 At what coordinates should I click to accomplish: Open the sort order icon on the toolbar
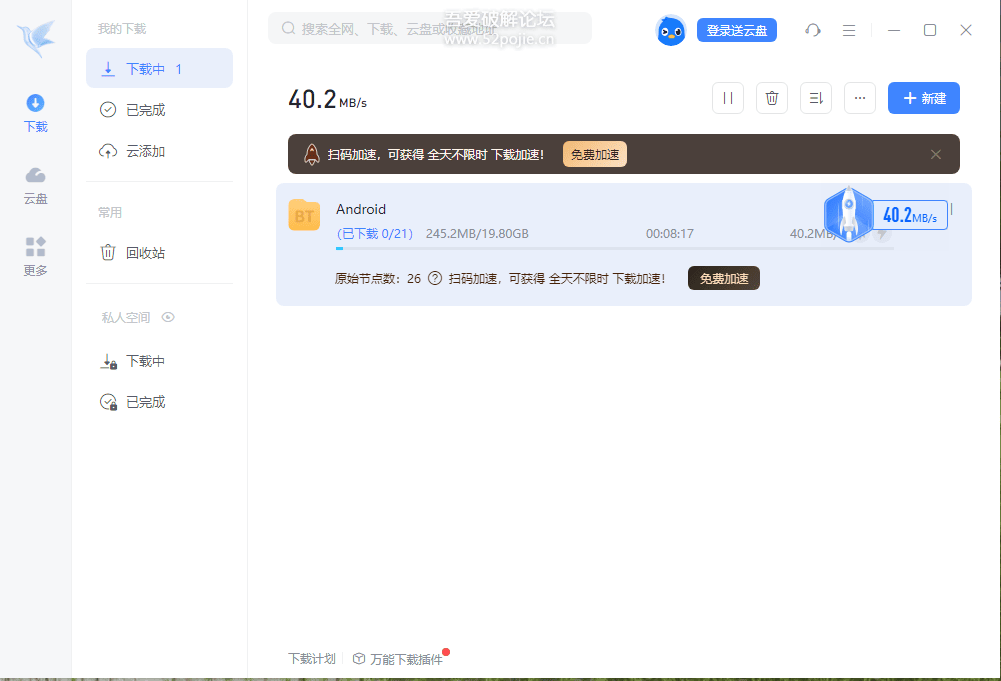(815, 97)
